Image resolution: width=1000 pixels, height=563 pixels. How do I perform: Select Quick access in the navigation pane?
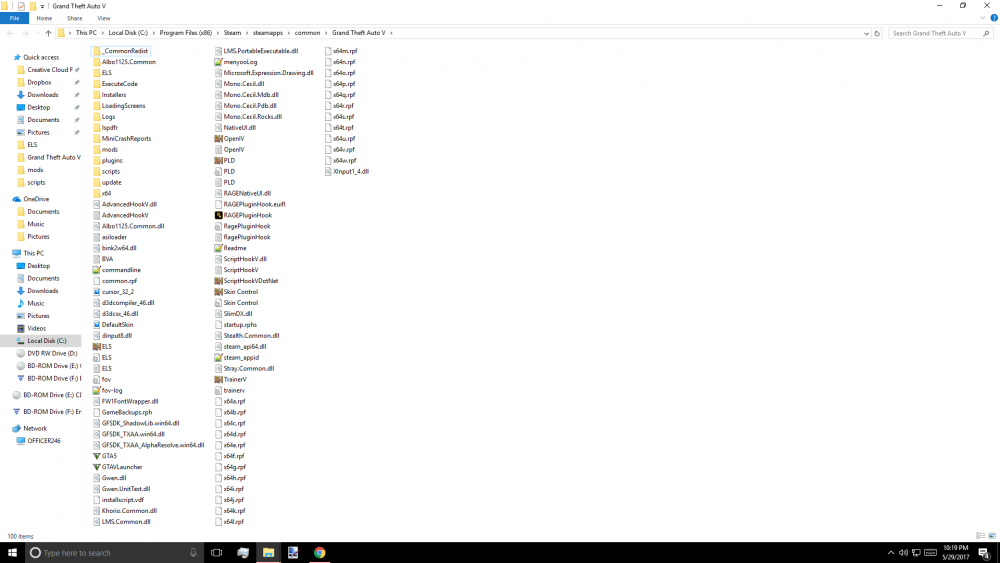[x=41, y=57]
